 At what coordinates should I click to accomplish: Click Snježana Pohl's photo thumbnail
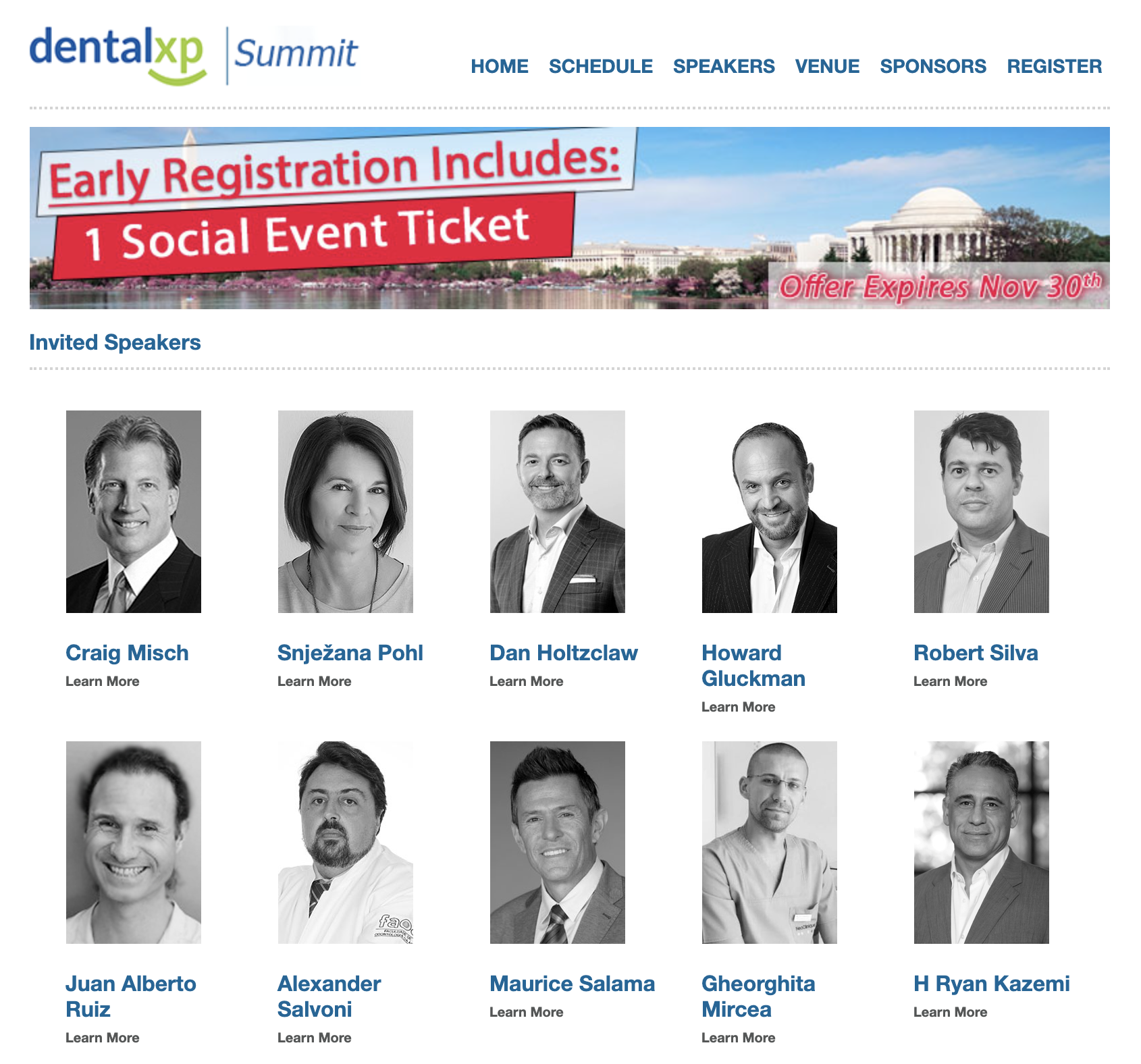346,512
